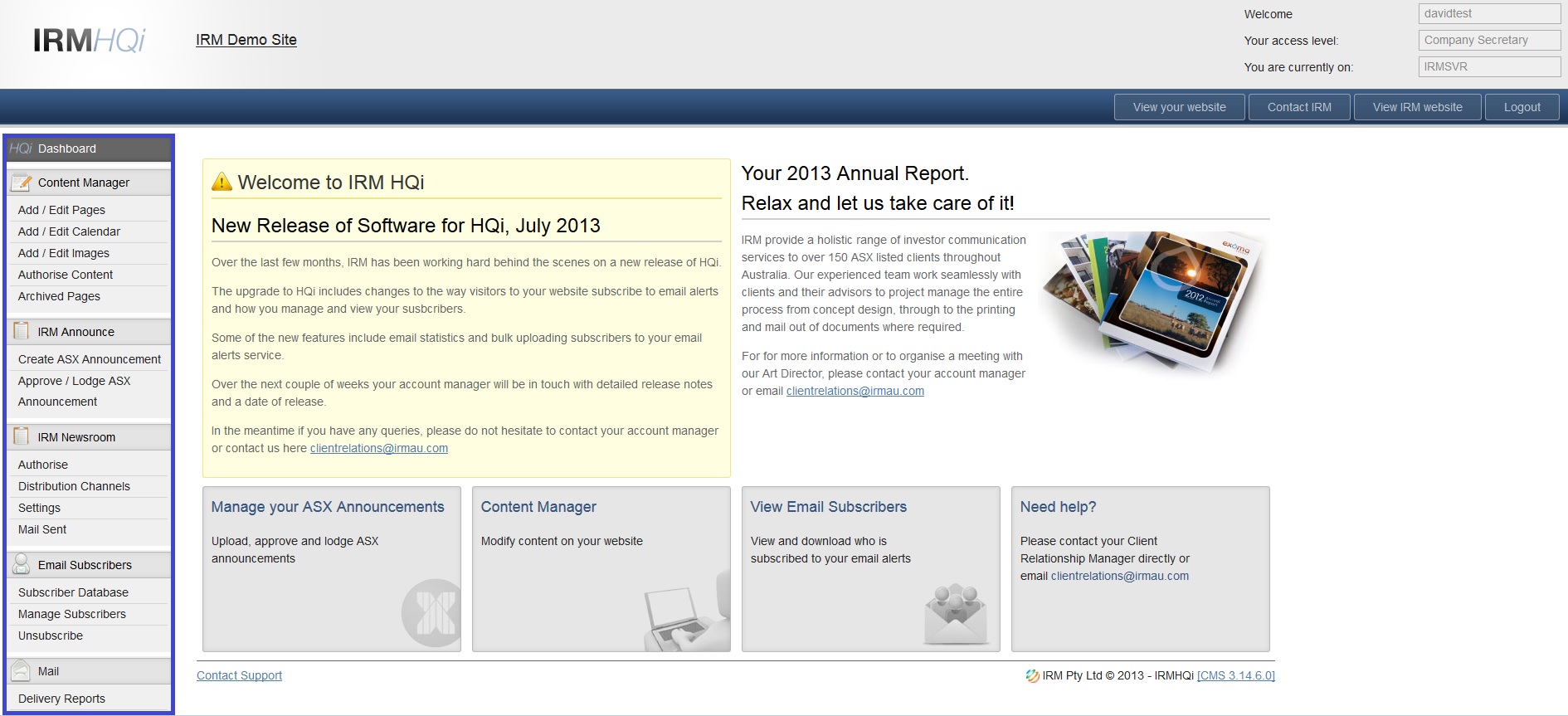The image size is (1568, 716).
Task: Open the Email Subscribers section header
Action: point(89,564)
